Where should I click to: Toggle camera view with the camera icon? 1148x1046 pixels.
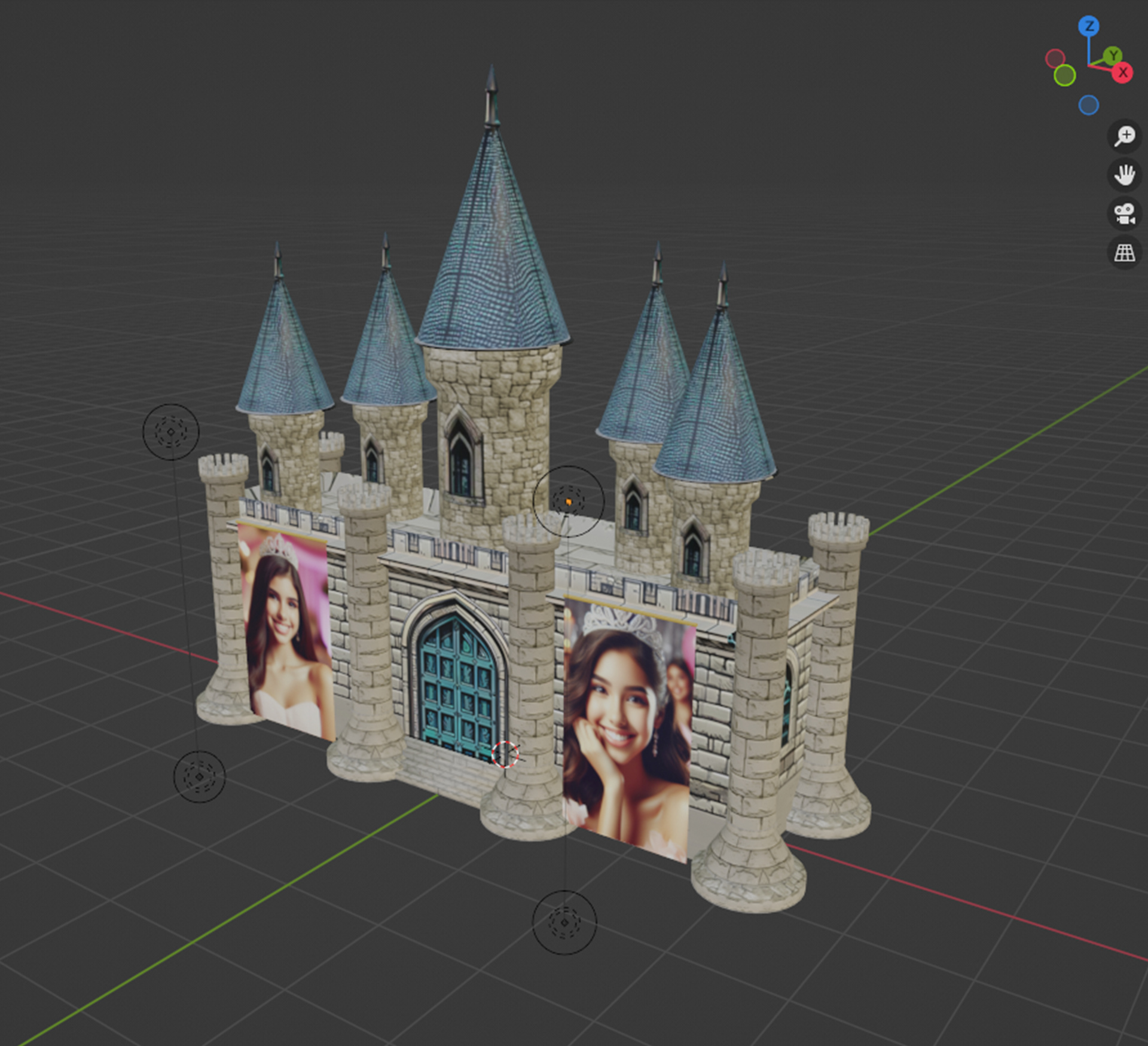click(x=1124, y=214)
